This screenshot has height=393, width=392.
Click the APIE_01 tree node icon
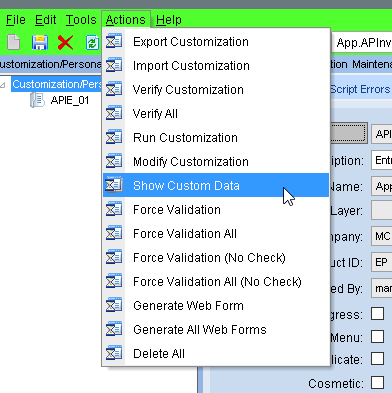(37, 100)
